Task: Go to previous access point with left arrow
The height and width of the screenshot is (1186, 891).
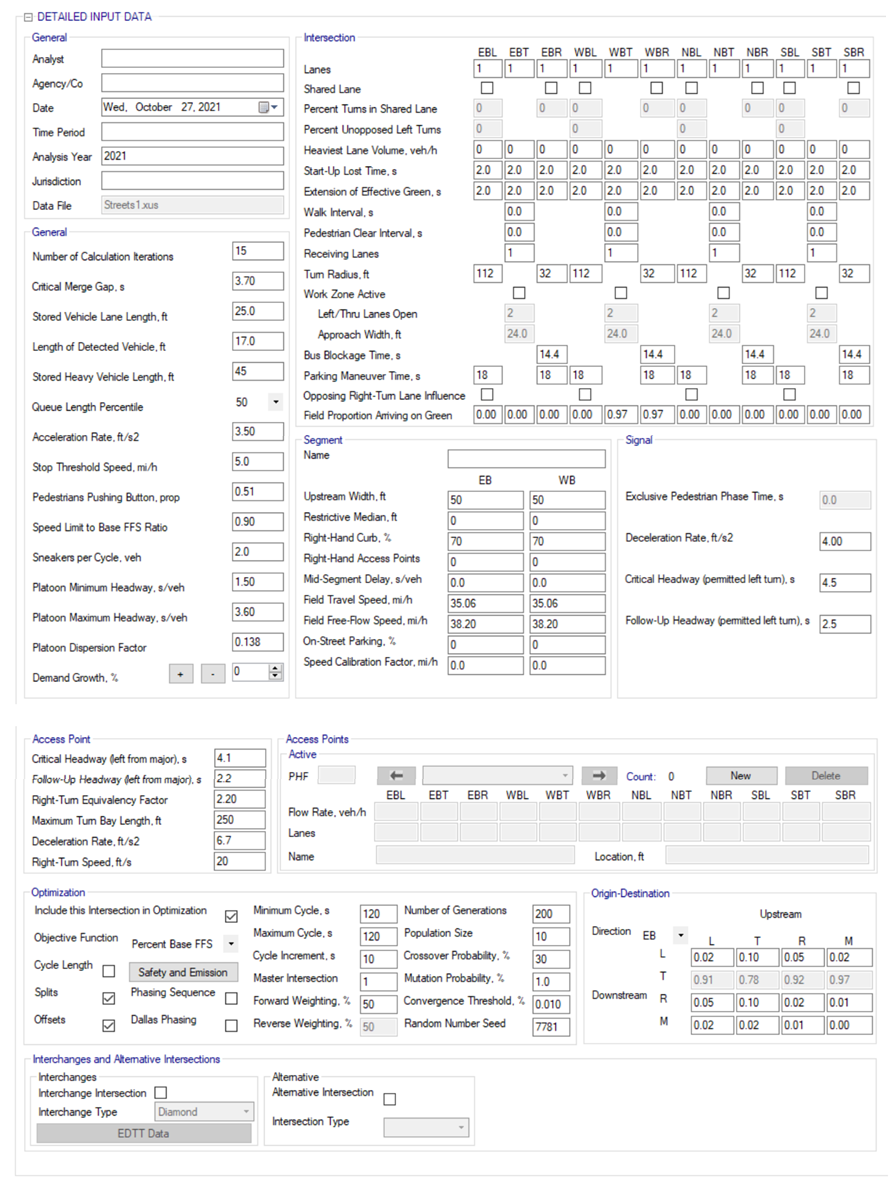Action: pos(397,775)
